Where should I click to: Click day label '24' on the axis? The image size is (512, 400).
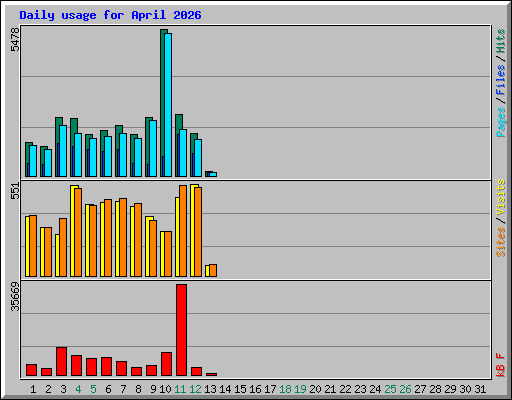pyautogui.click(x=375, y=389)
